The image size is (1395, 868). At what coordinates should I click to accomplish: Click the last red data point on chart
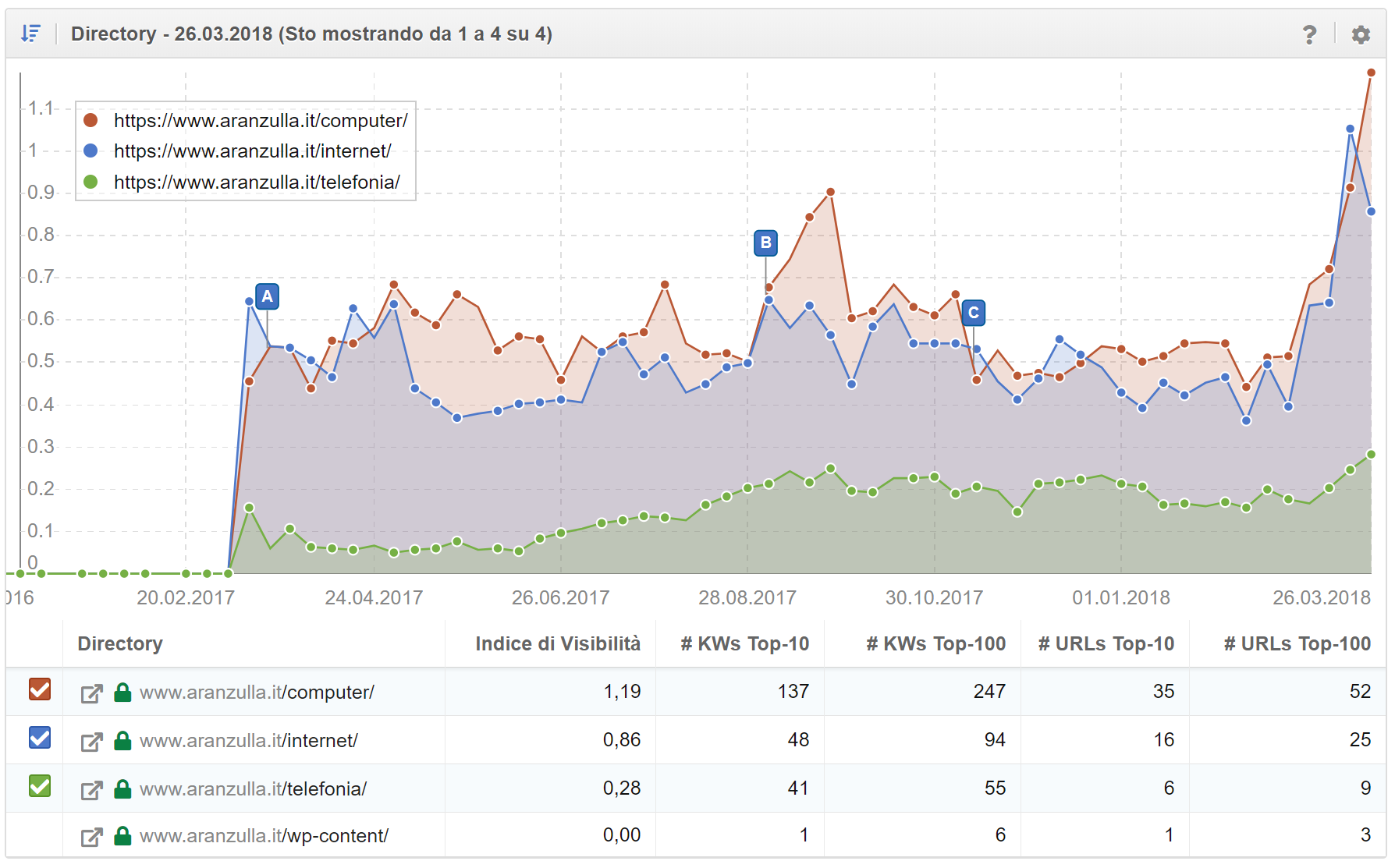pos(1371,73)
